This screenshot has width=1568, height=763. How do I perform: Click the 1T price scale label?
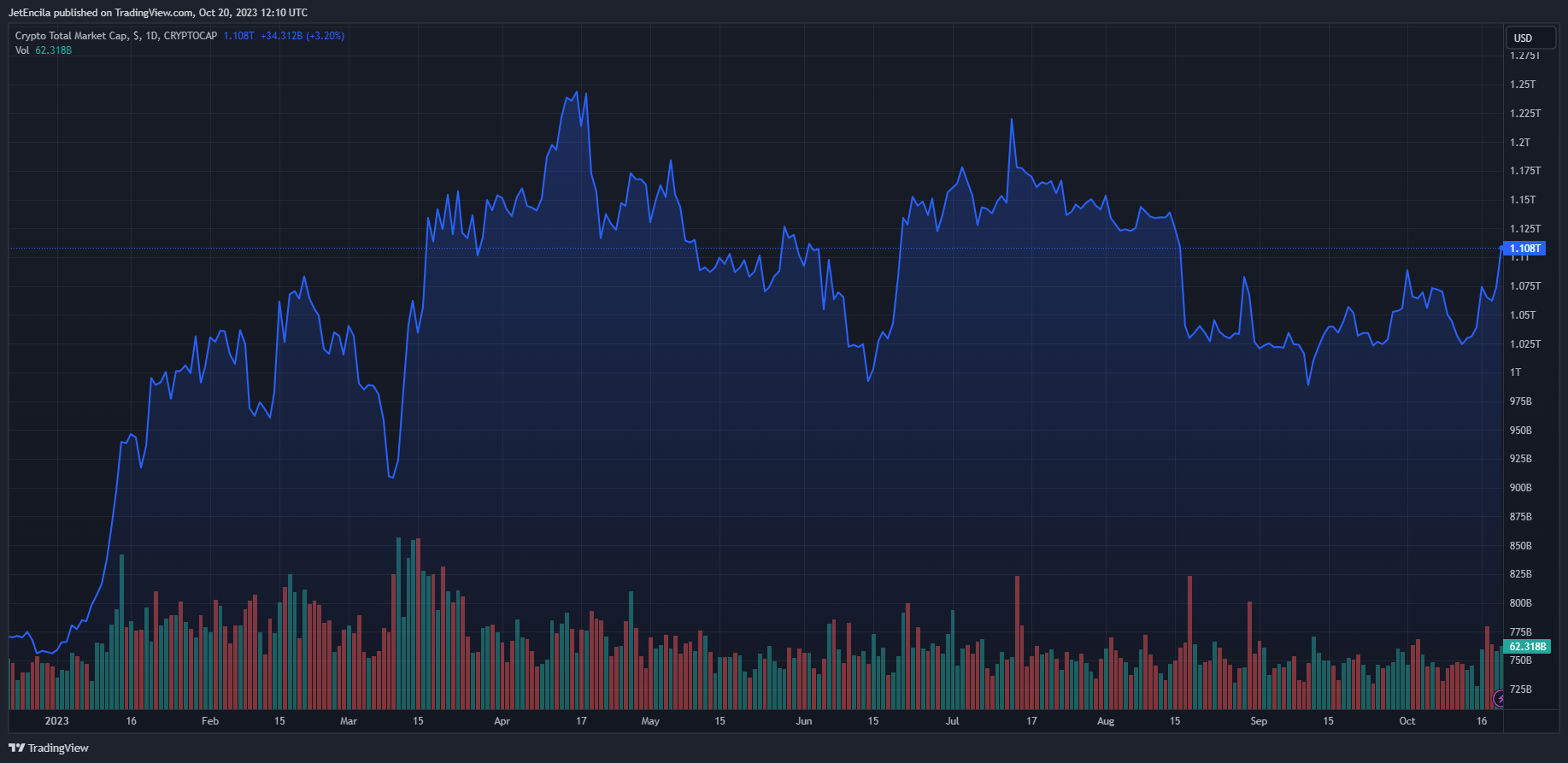point(1516,373)
